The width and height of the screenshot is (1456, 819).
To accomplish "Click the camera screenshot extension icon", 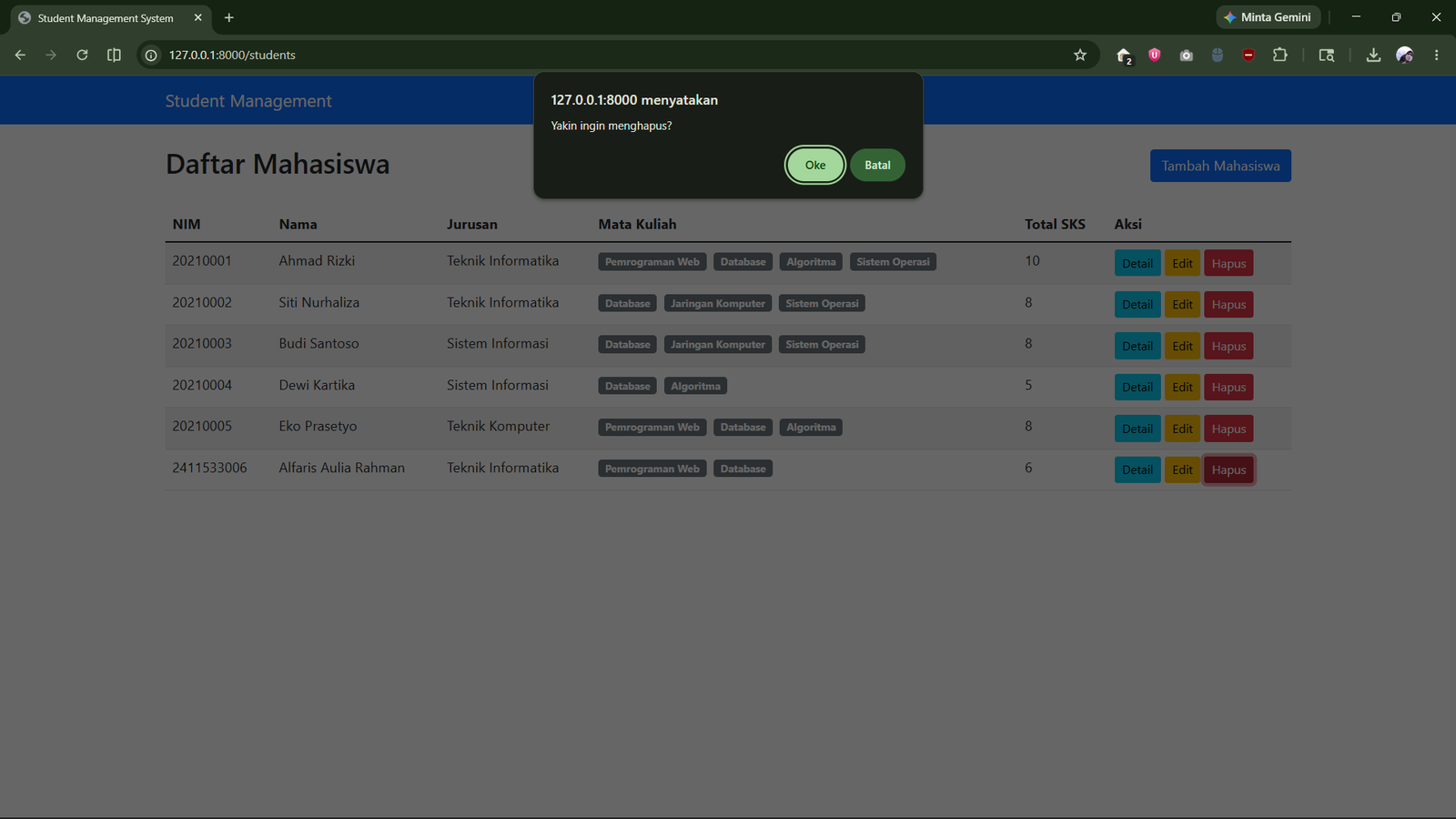I will click(x=1186, y=55).
